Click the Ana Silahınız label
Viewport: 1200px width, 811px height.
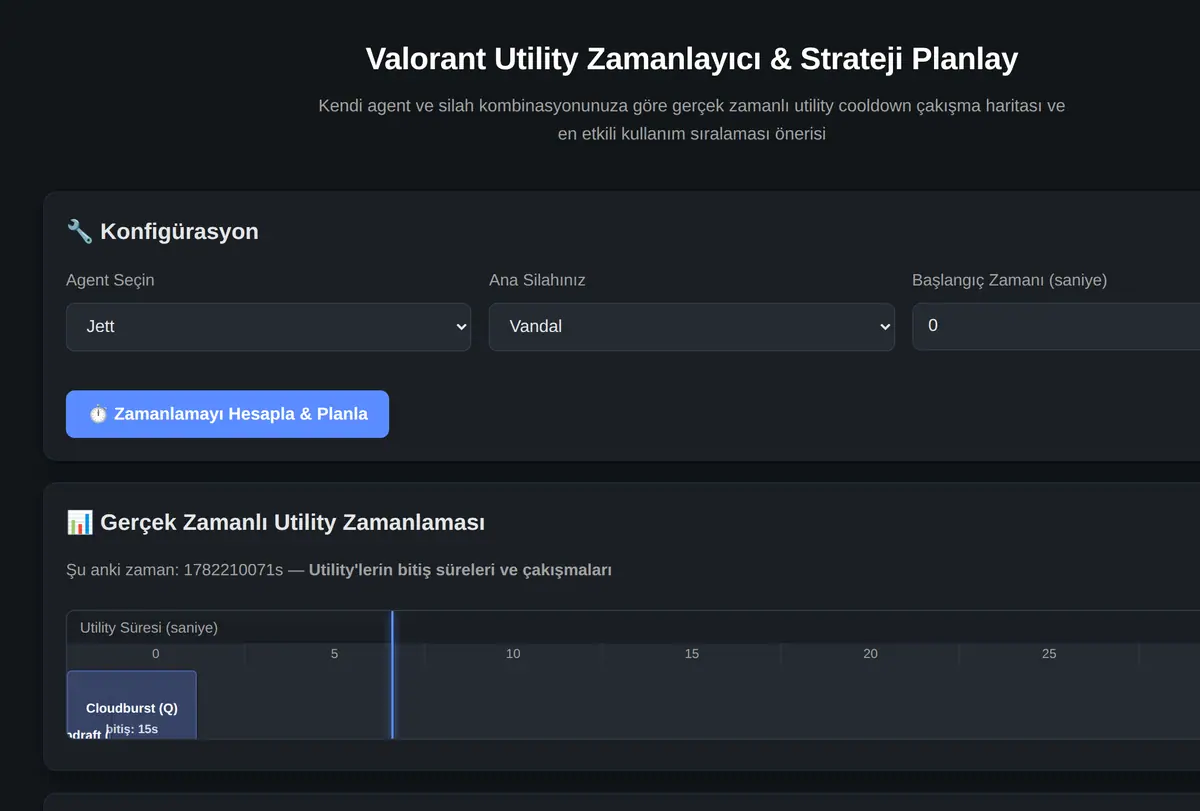click(x=537, y=280)
